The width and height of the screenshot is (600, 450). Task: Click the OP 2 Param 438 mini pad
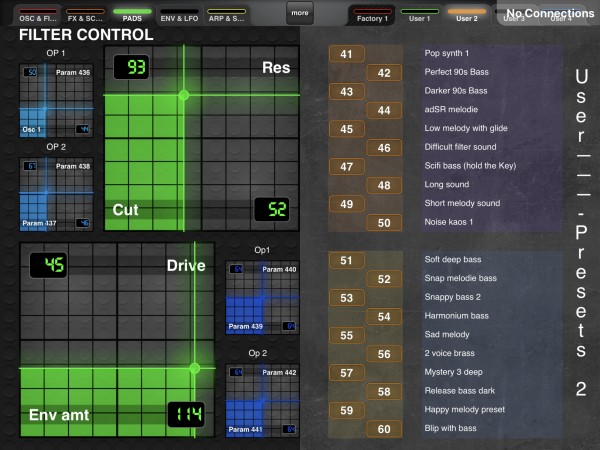[x=56, y=194]
